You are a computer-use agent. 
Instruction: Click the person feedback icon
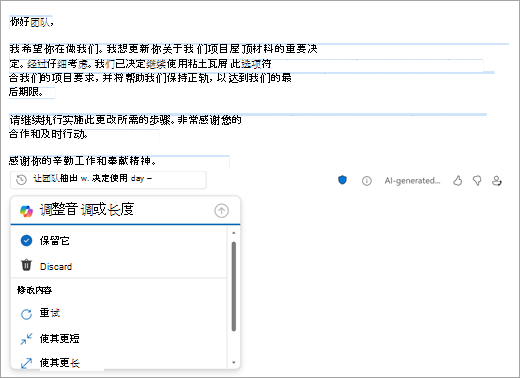(x=497, y=181)
